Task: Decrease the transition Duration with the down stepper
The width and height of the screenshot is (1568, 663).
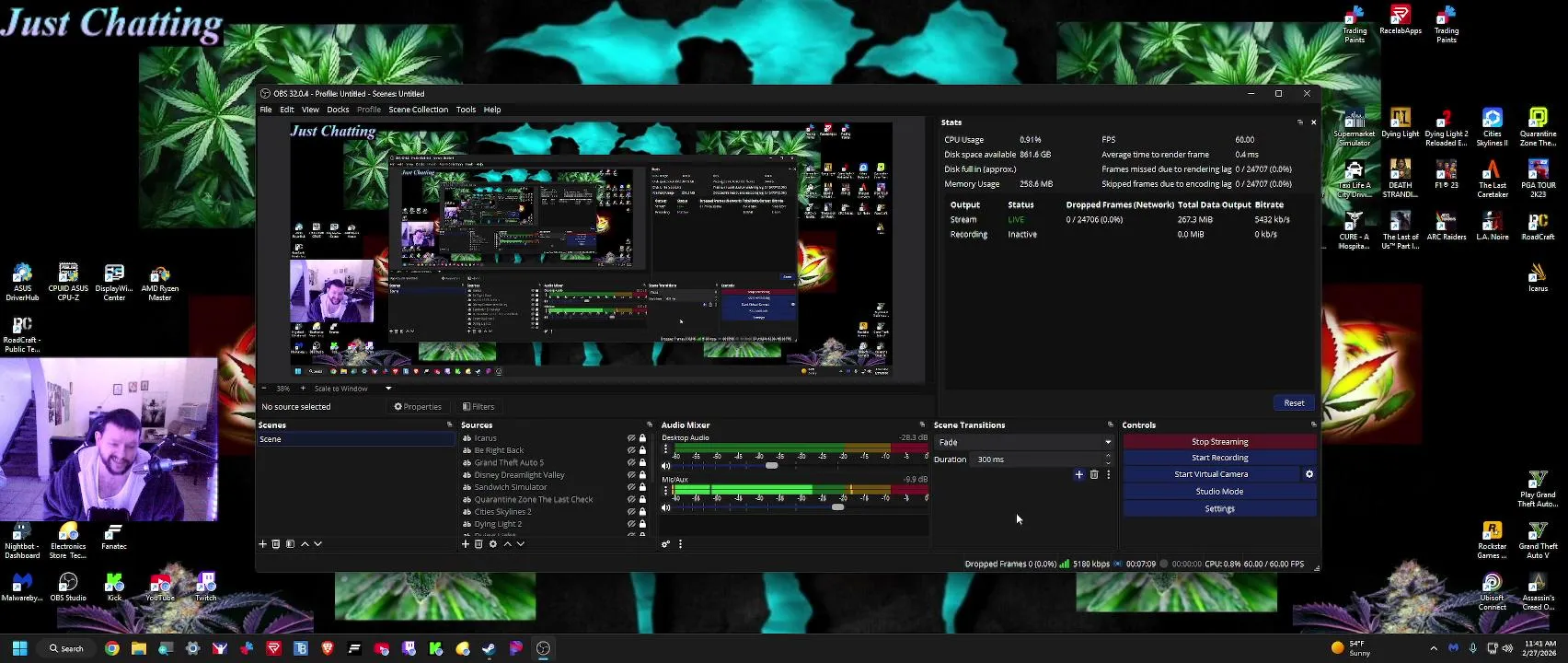Action: (1108, 462)
